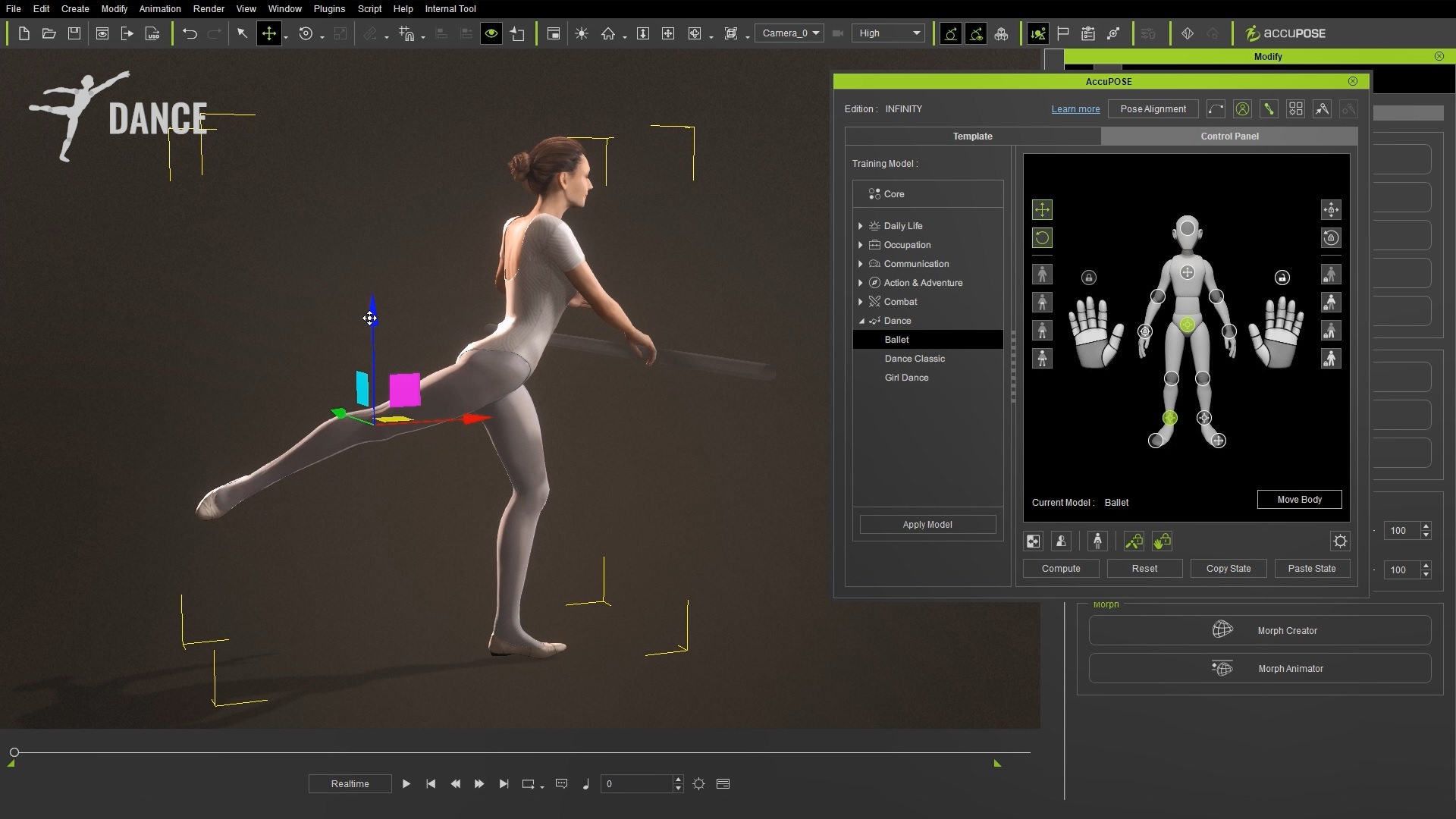Open the High quality dropdown
Screen dimensions: 1456x819
click(x=888, y=33)
